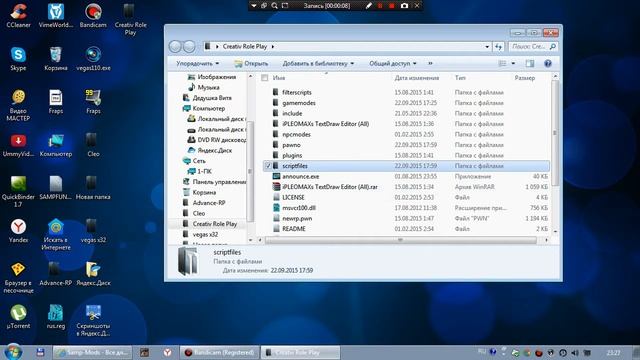Select Скриншоты в Яндекс.Д... desktop icon
The height and width of the screenshot is (360, 640).
[x=93, y=320]
